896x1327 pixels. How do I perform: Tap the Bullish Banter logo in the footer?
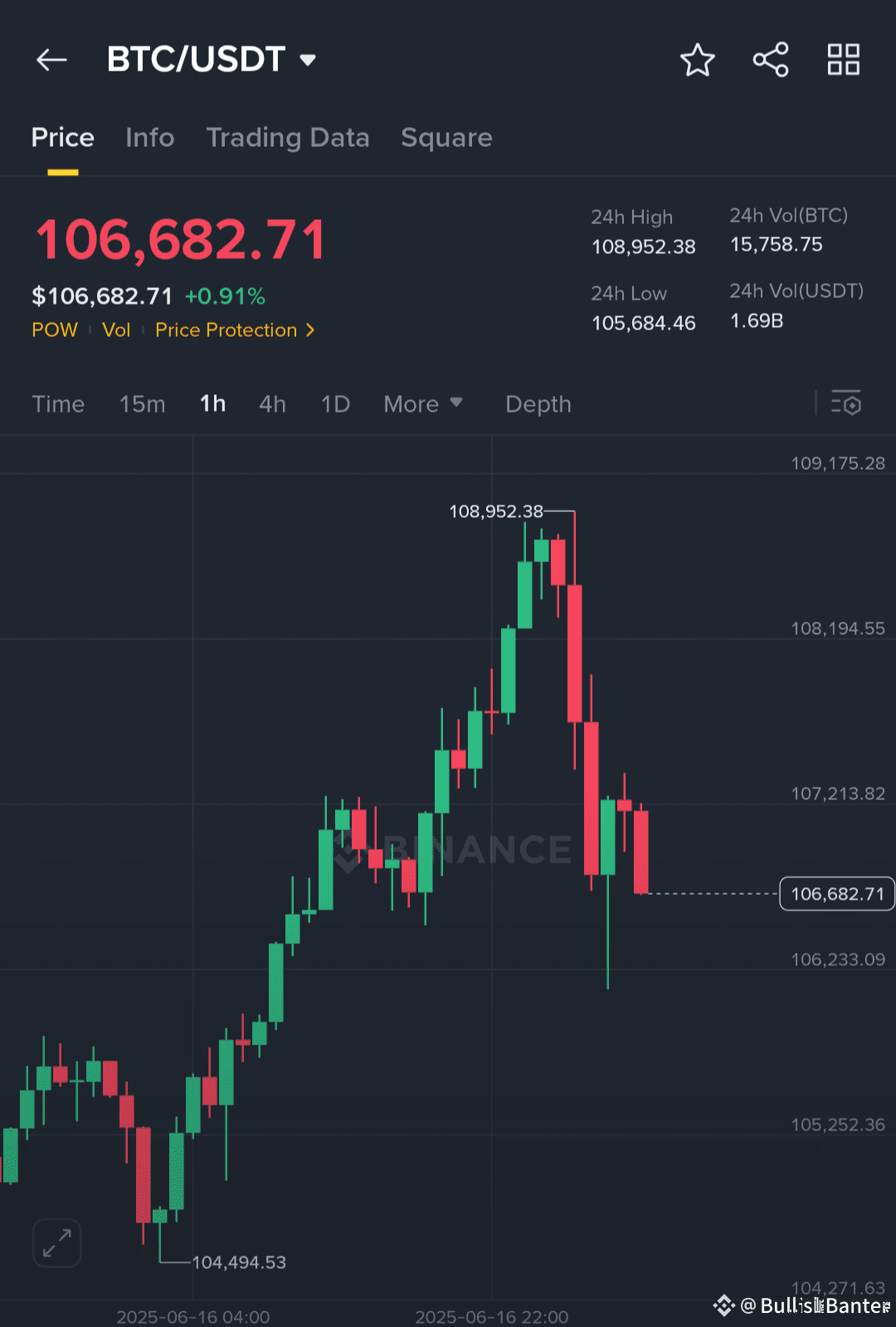click(x=723, y=1304)
